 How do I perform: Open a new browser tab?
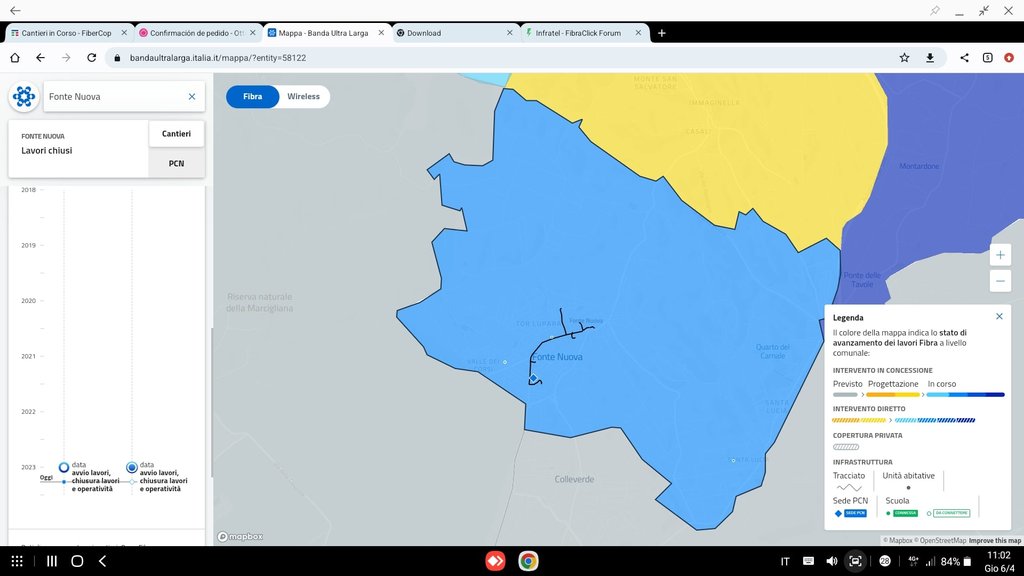point(661,33)
